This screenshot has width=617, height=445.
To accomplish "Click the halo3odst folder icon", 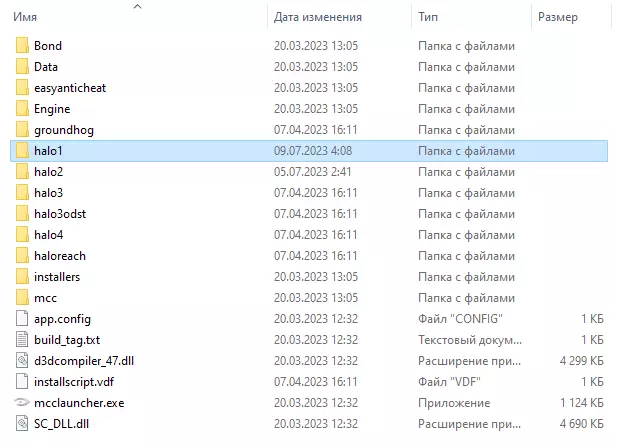I will pyautogui.click(x=22, y=214).
